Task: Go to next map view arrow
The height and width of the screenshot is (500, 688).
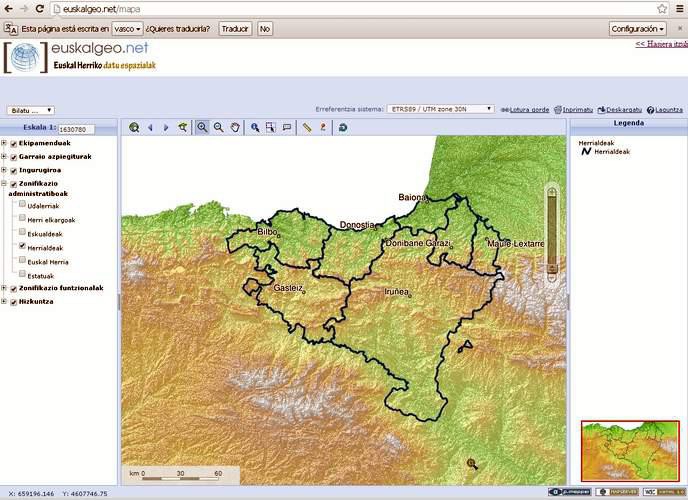Action: tap(166, 127)
